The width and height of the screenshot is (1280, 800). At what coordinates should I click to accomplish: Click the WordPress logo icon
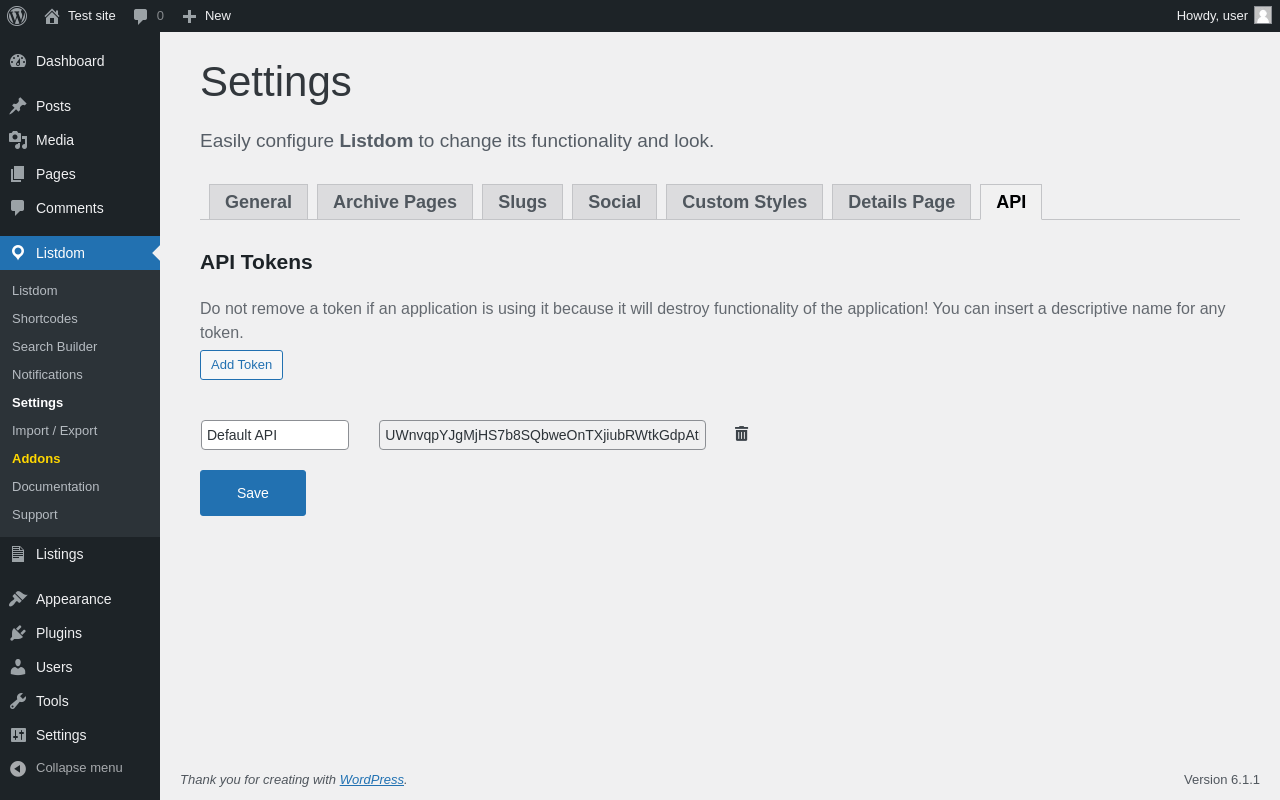pos(17,16)
